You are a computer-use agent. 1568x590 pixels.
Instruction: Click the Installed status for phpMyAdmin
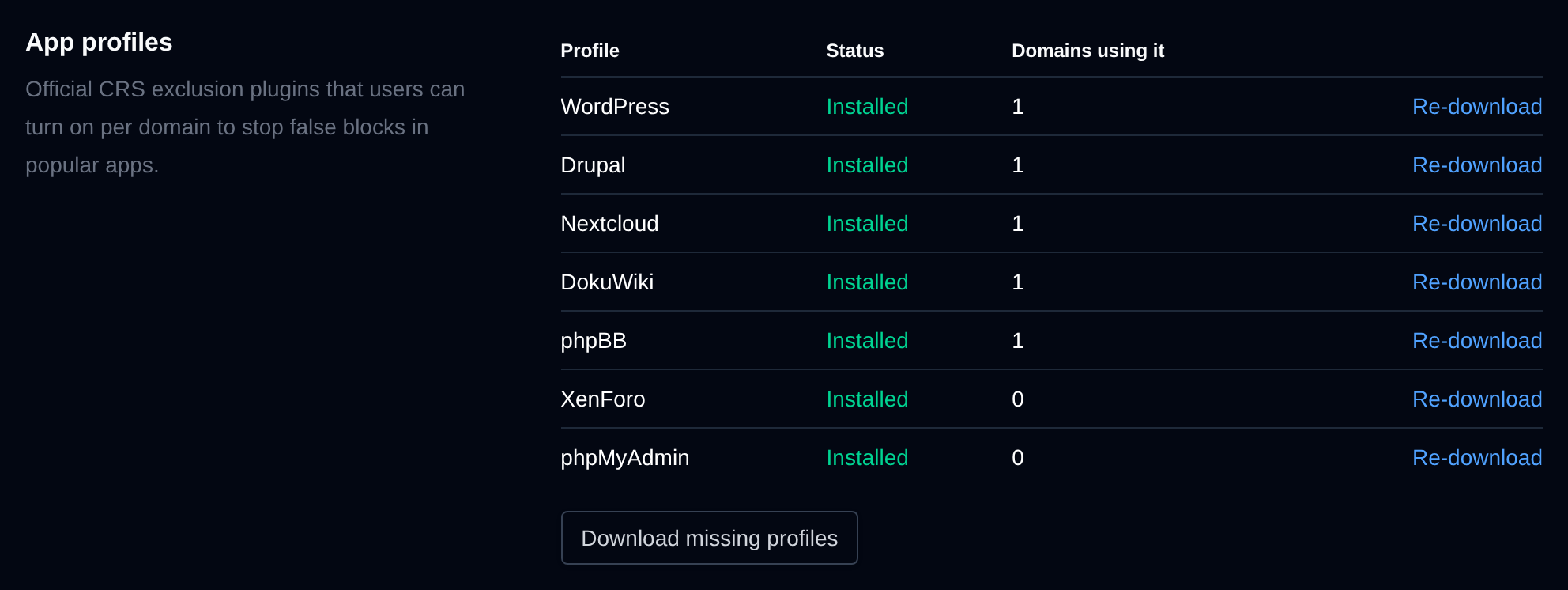tap(867, 458)
